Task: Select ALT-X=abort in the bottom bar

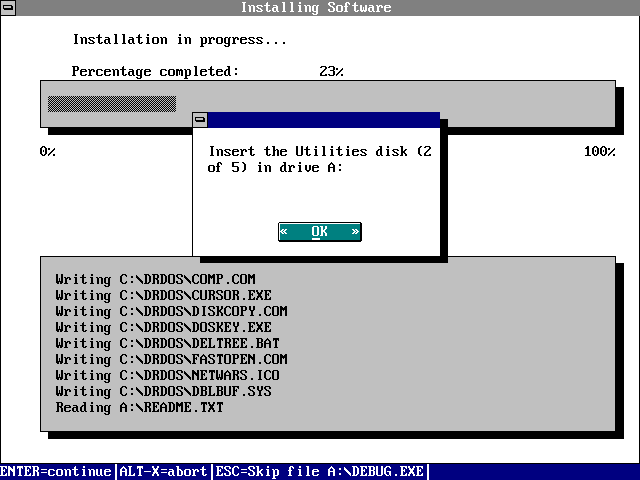Action: tap(164, 471)
